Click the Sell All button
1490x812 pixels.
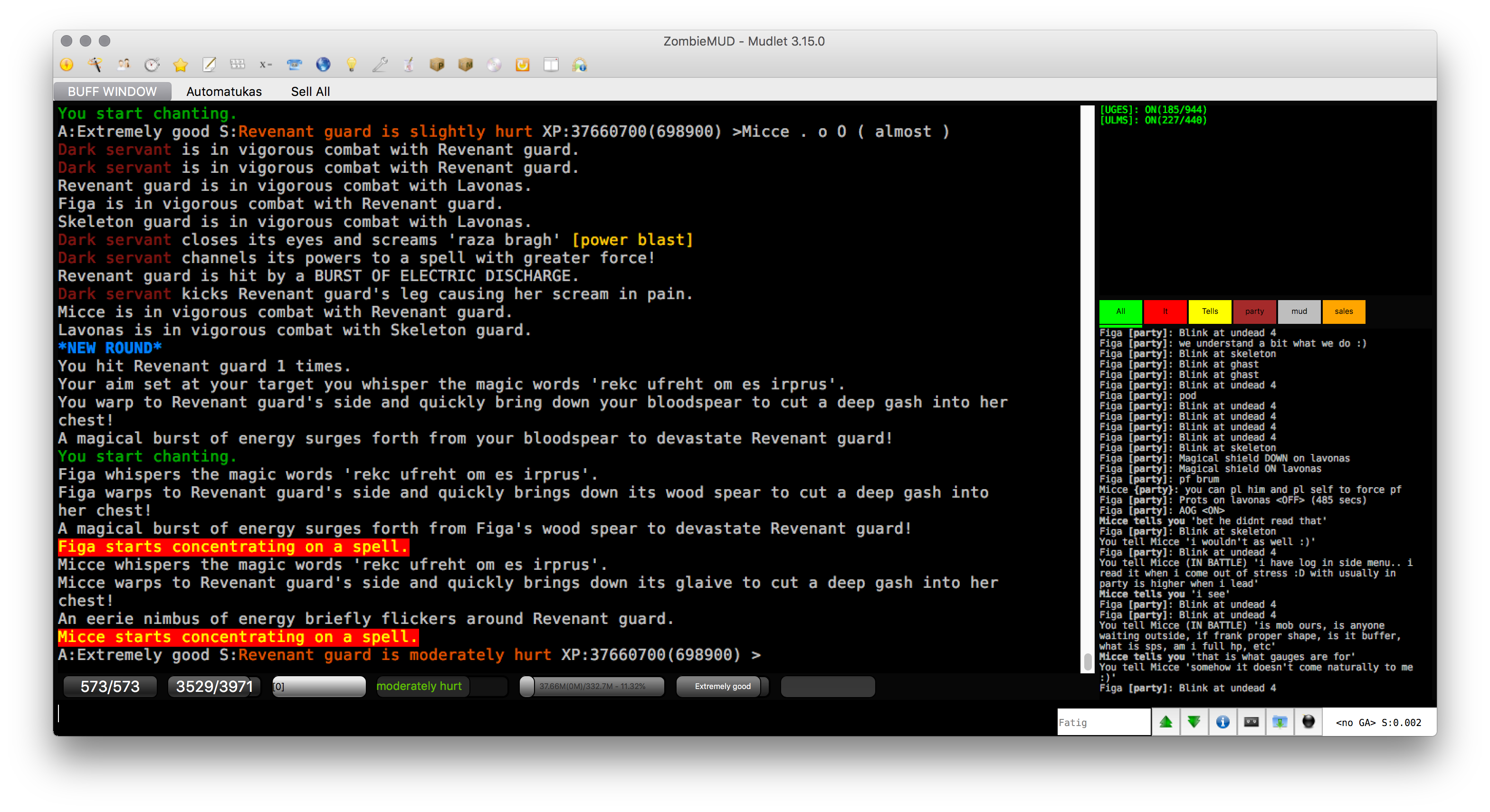coord(310,91)
